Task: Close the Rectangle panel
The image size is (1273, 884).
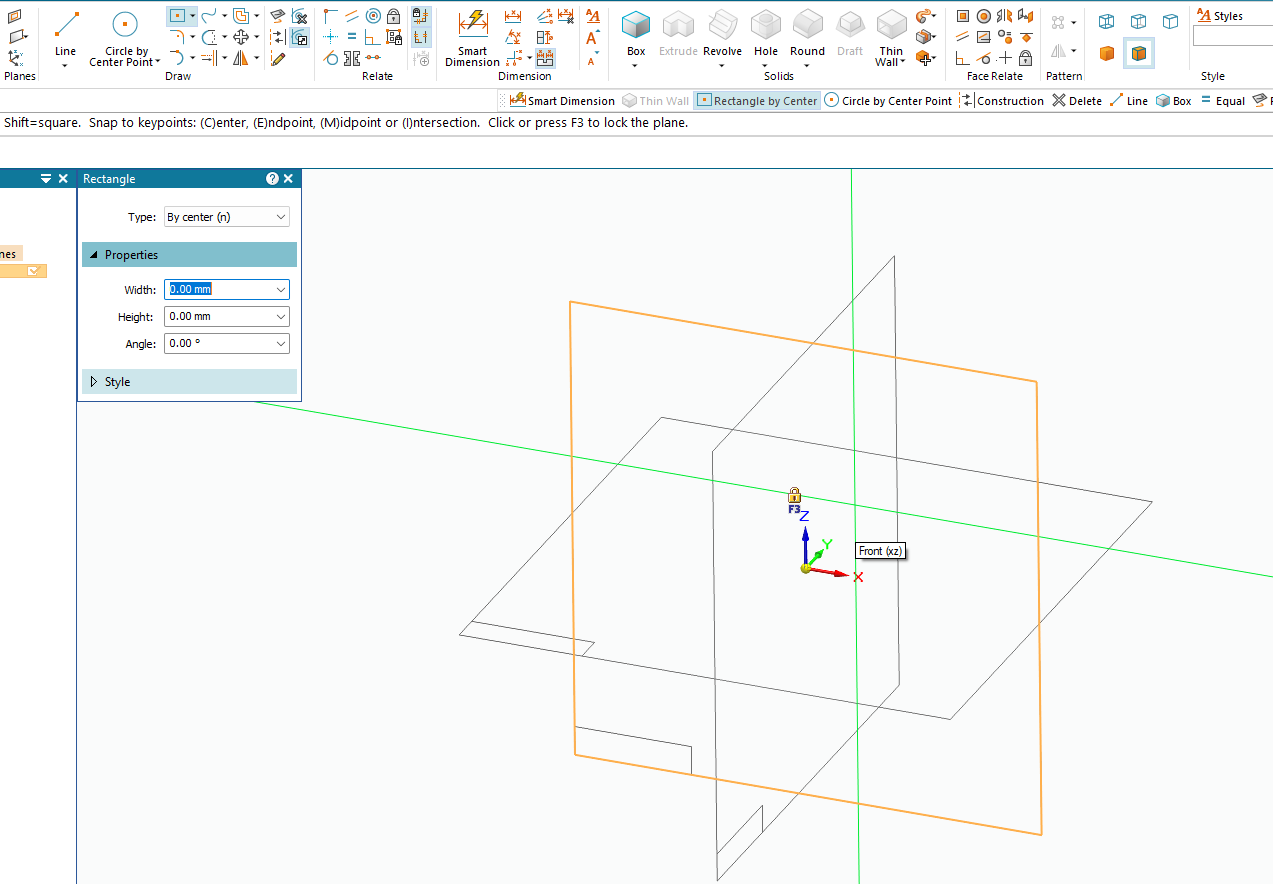Action: click(x=289, y=179)
